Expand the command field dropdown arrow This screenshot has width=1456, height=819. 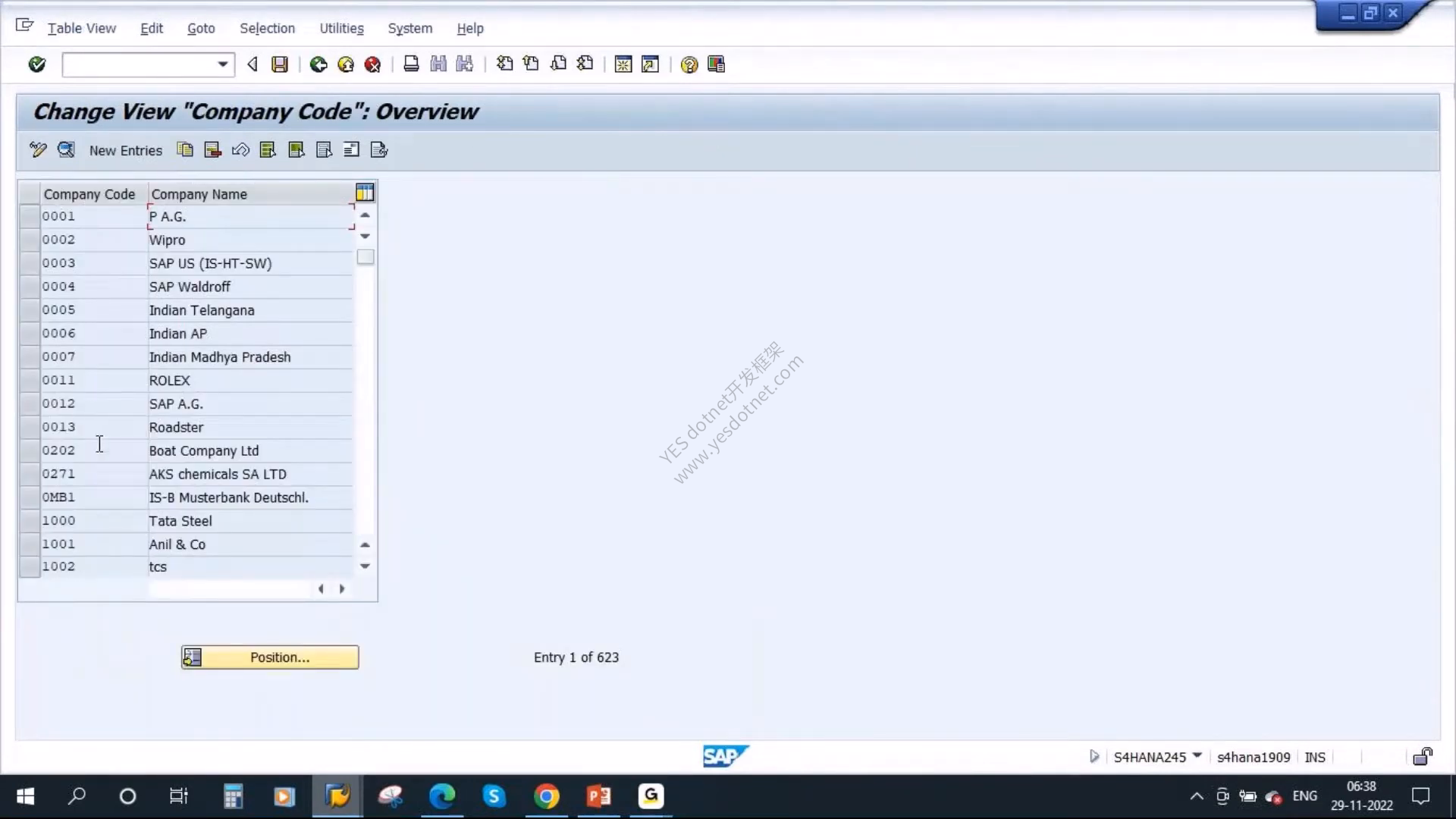(222, 64)
